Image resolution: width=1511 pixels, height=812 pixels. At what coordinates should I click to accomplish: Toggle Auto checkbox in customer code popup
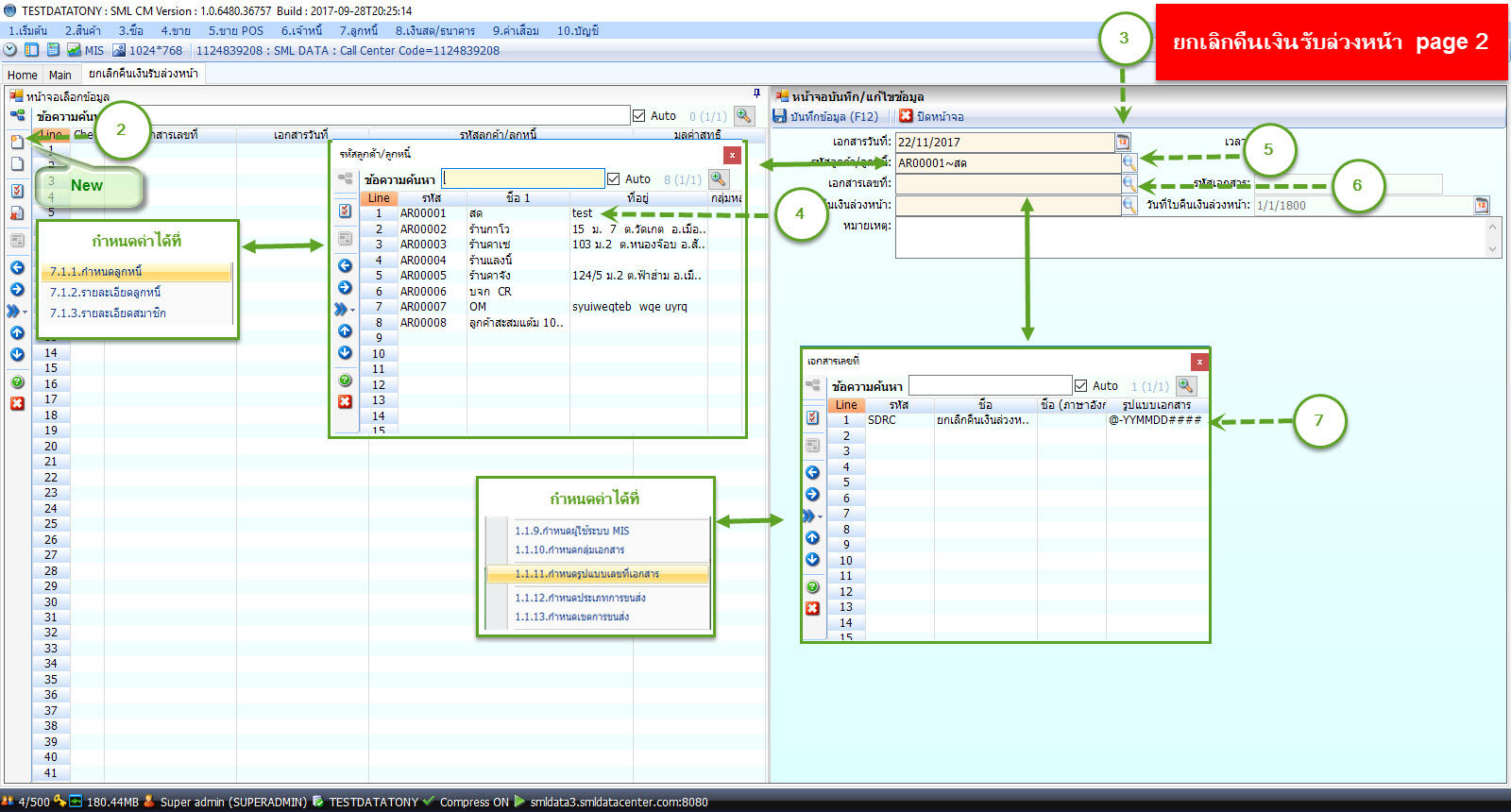click(x=614, y=178)
